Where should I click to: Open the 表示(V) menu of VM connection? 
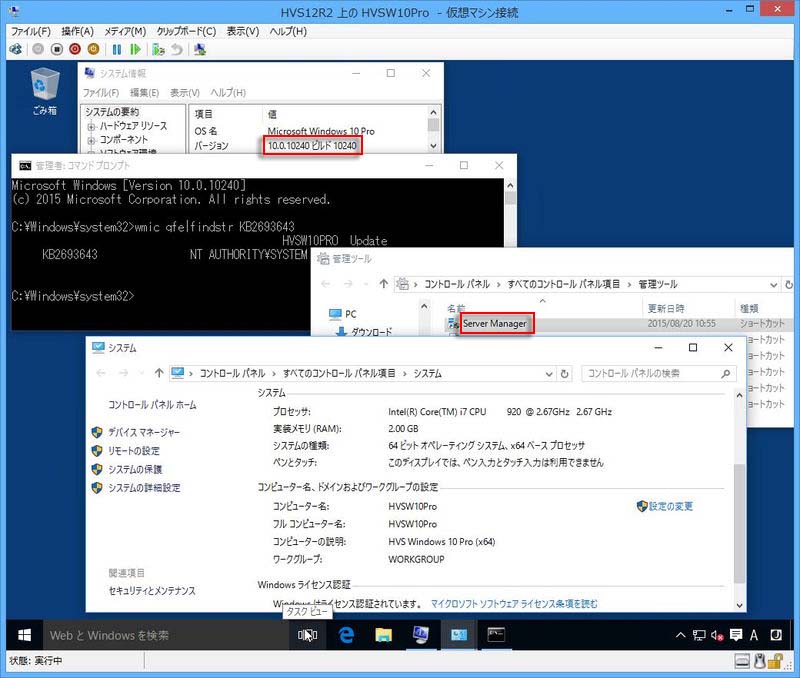tap(243, 32)
